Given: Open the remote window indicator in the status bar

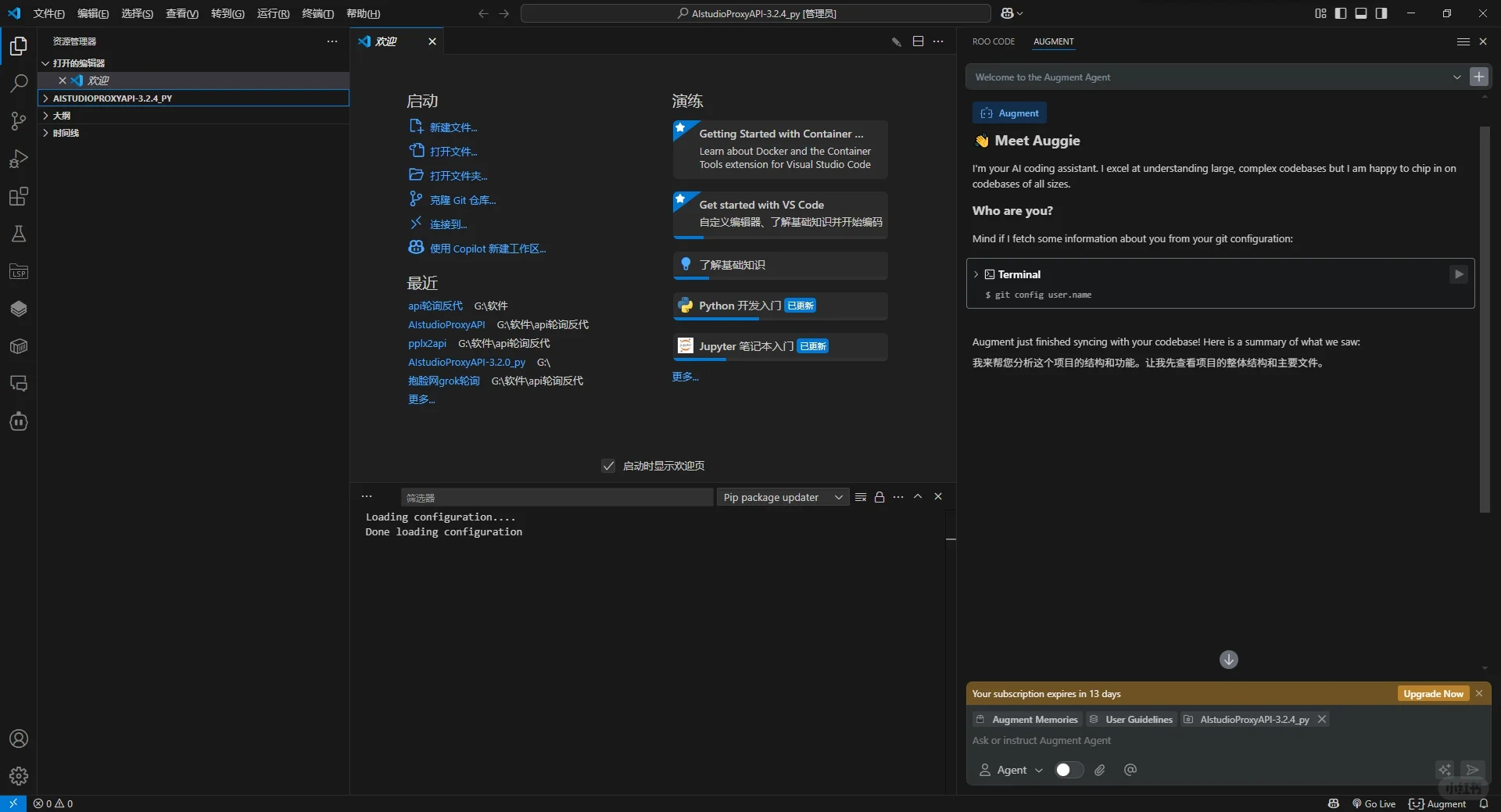Looking at the screenshot, I should [x=13, y=803].
